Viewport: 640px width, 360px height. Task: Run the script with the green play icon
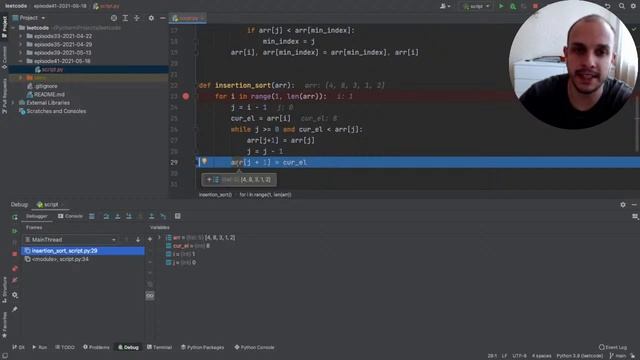[x=501, y=6]
